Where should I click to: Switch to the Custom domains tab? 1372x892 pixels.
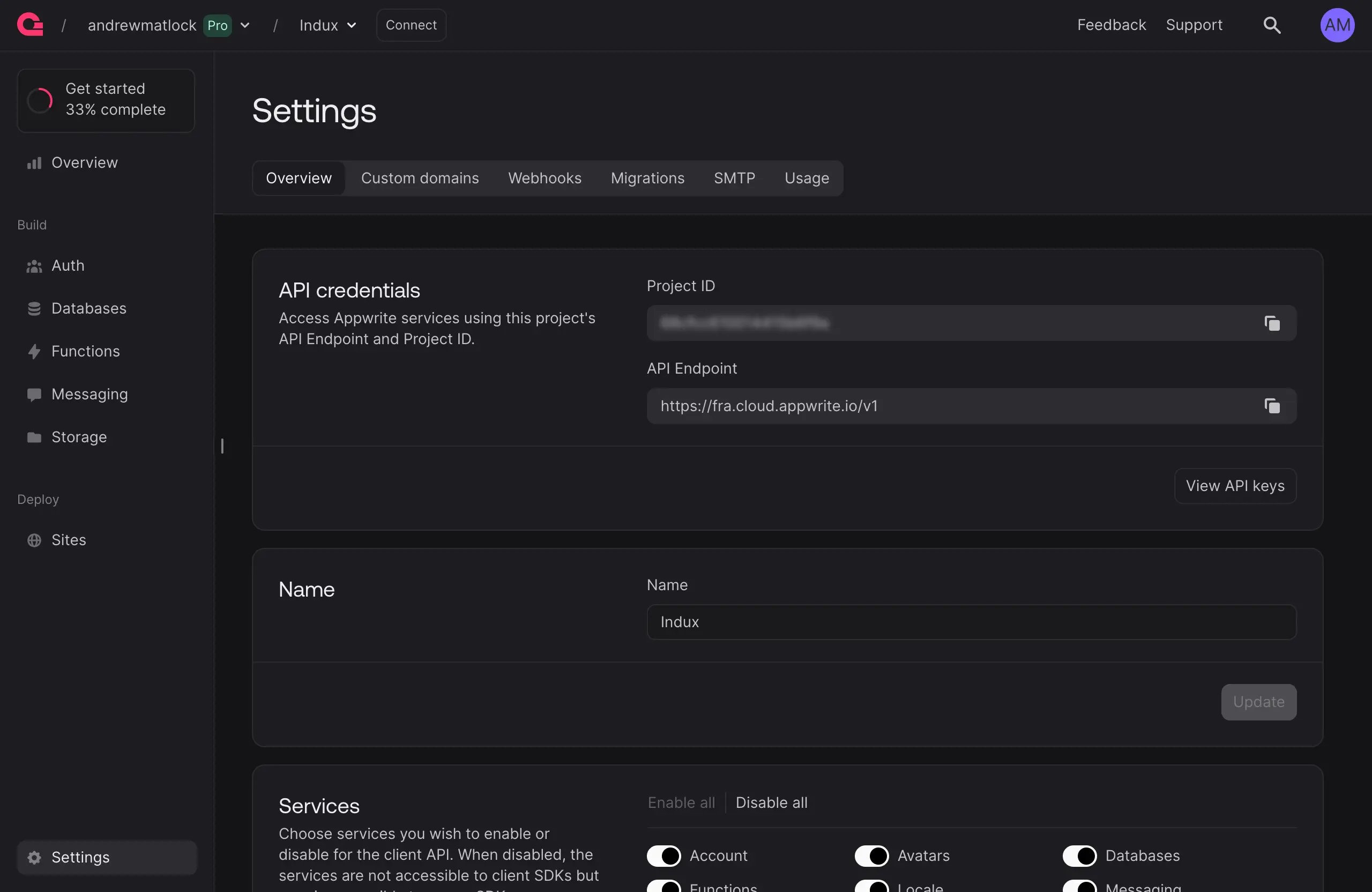420,178
